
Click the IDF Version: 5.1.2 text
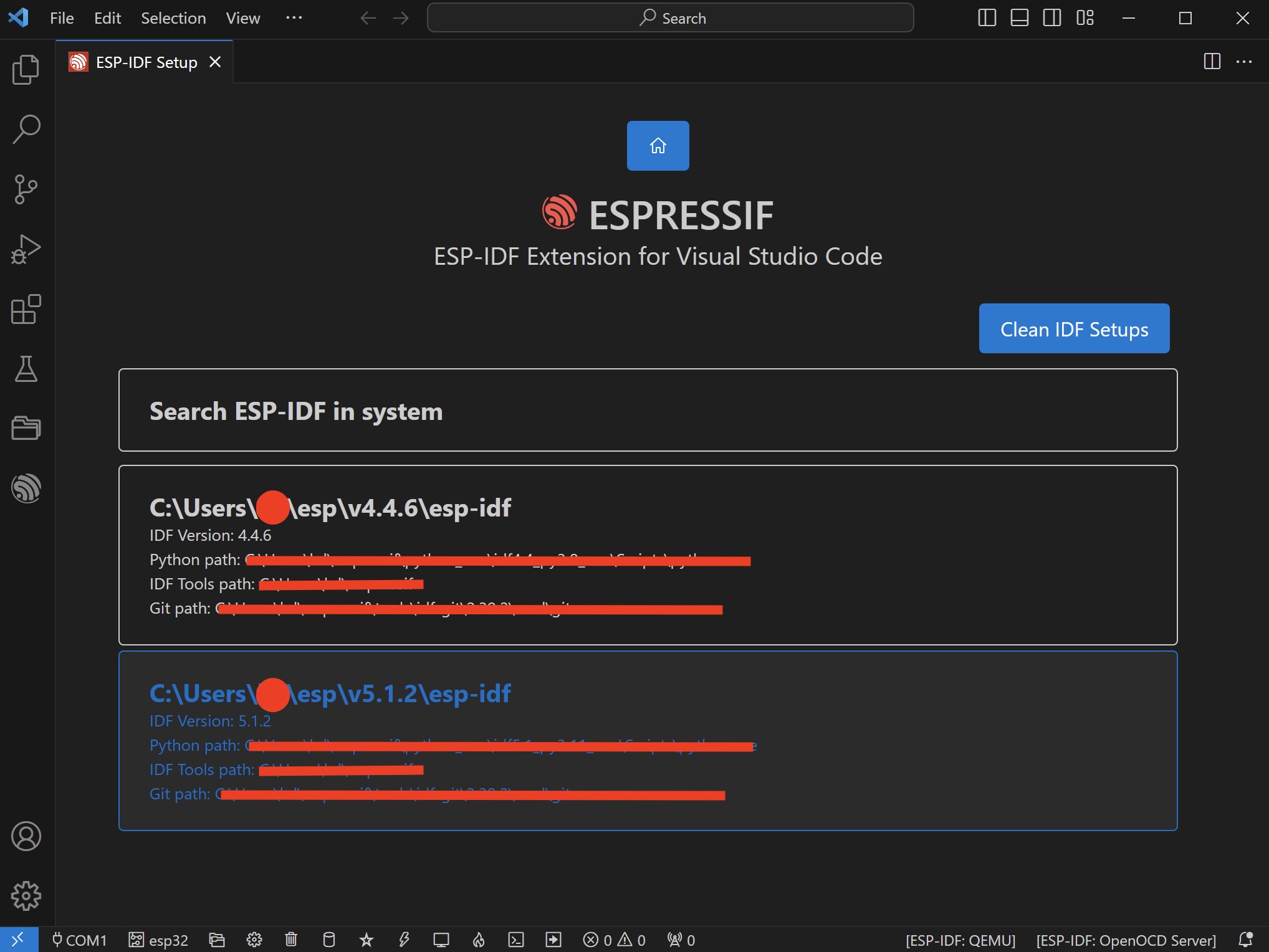click(x=210, y=721)
